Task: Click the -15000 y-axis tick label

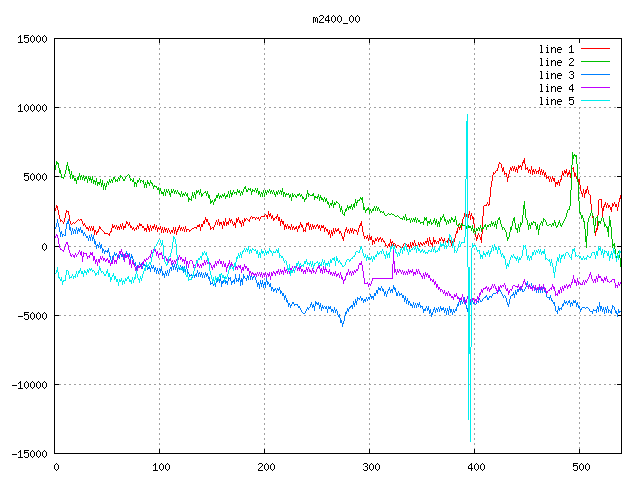Action: (28, 454)
